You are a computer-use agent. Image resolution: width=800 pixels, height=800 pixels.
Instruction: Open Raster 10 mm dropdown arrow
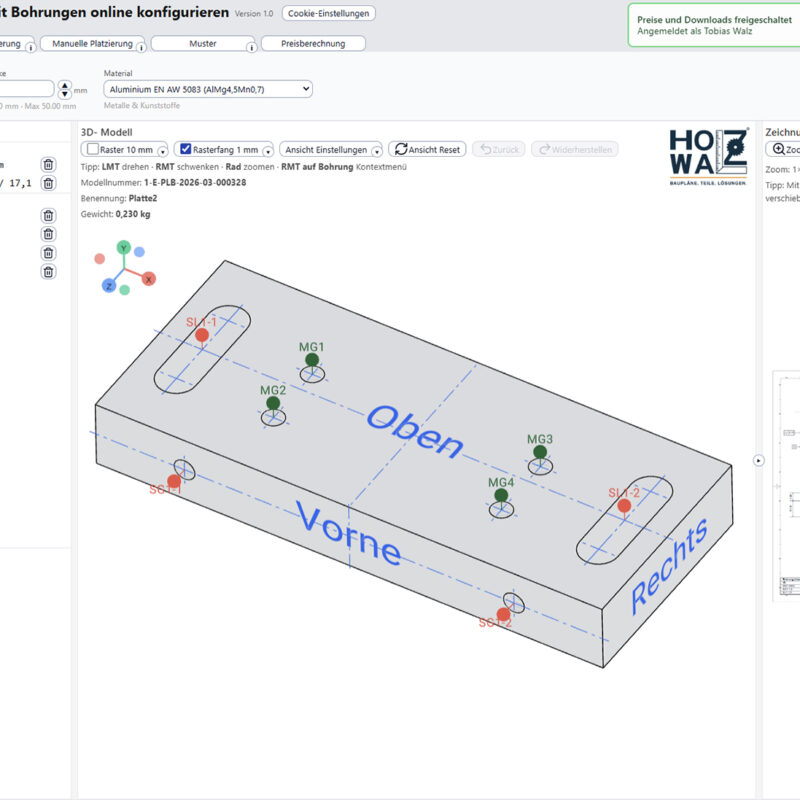(x=162, y=152)
